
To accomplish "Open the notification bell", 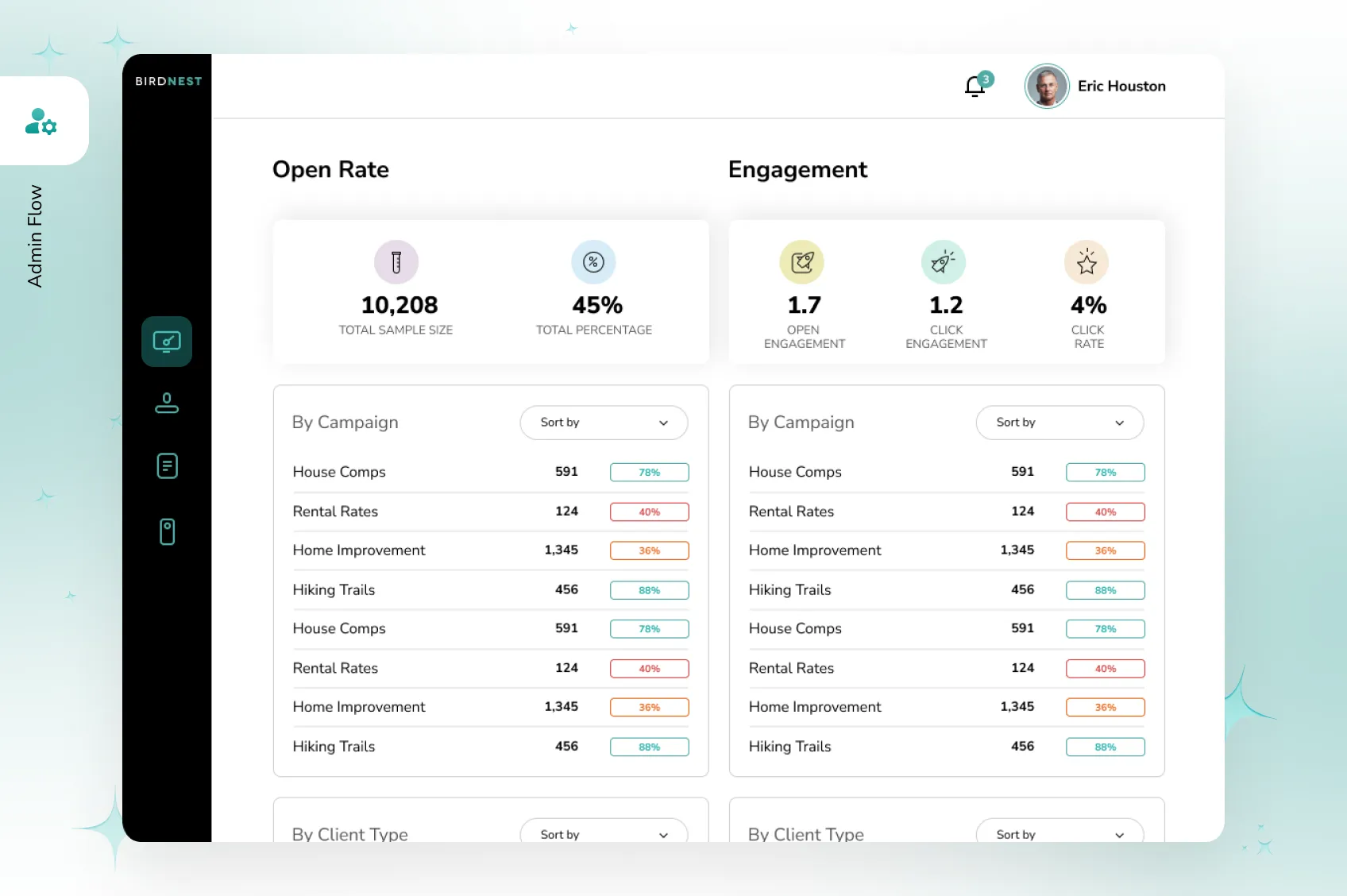I will click(975, 86).
